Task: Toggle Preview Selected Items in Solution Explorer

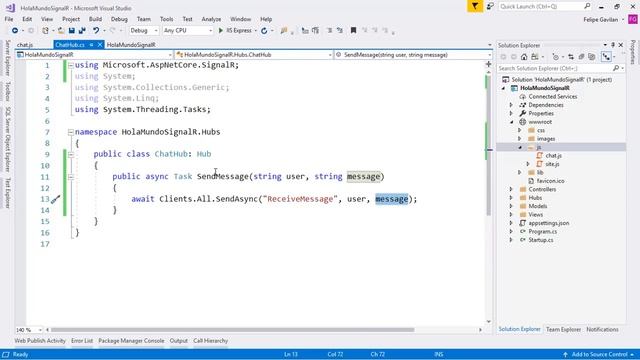Action: point(607,57)
